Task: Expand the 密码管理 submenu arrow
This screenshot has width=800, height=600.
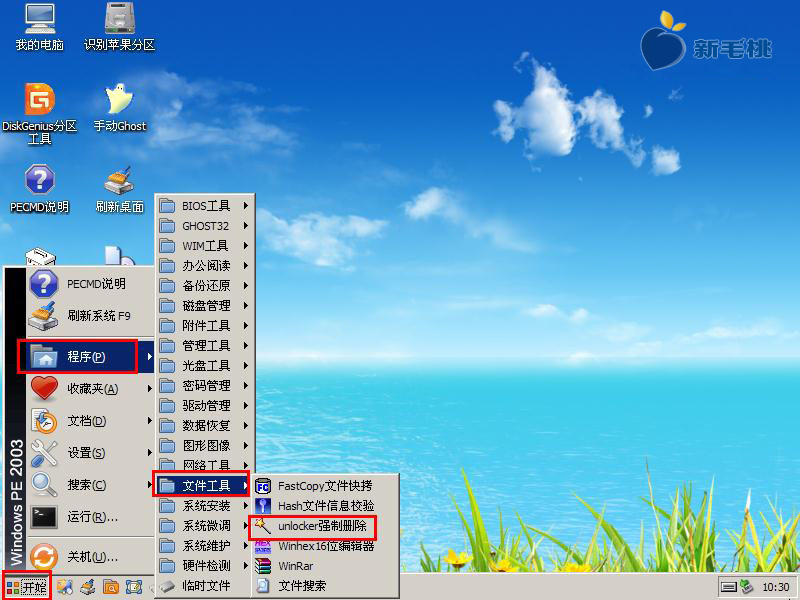Action: coord(245,386)
